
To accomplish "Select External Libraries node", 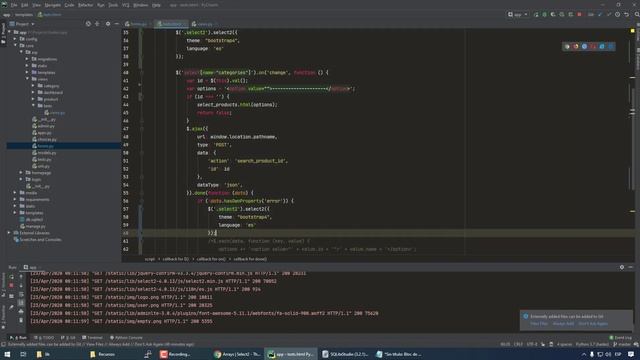I will pyautogui.click(x=32, y=233).
